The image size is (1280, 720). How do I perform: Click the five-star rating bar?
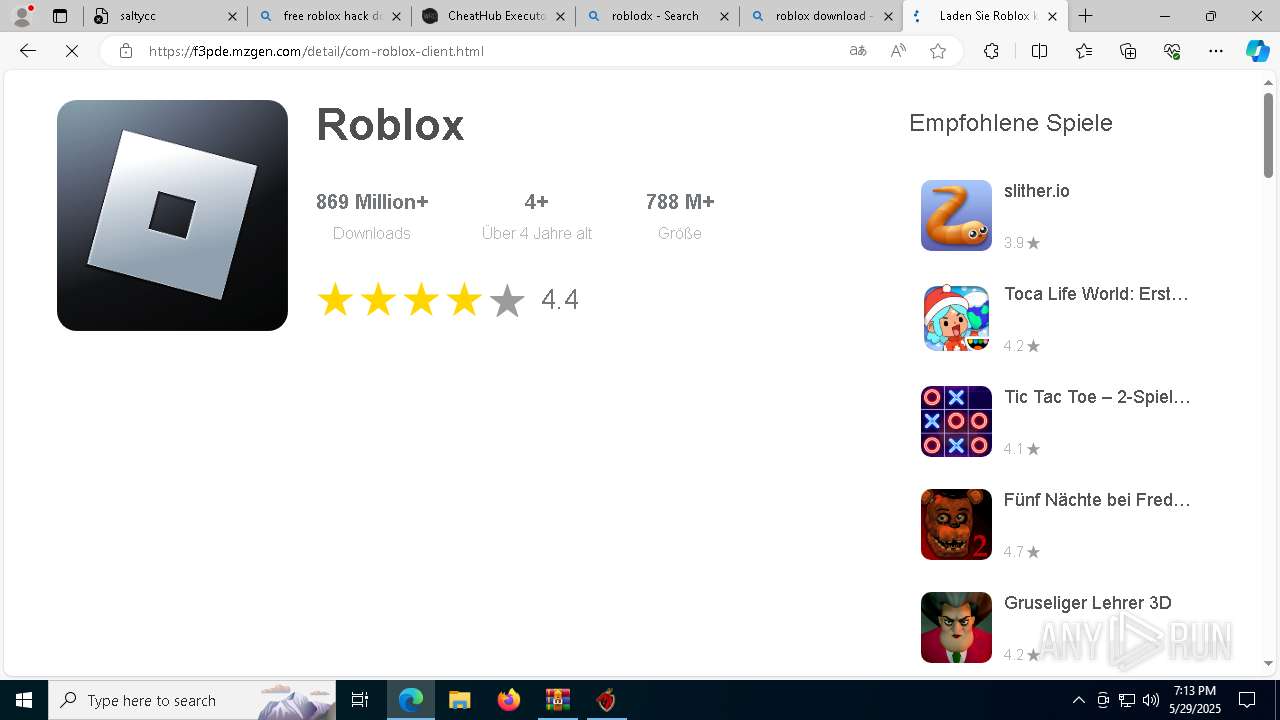pyautogui.click(x=421, y=300)
